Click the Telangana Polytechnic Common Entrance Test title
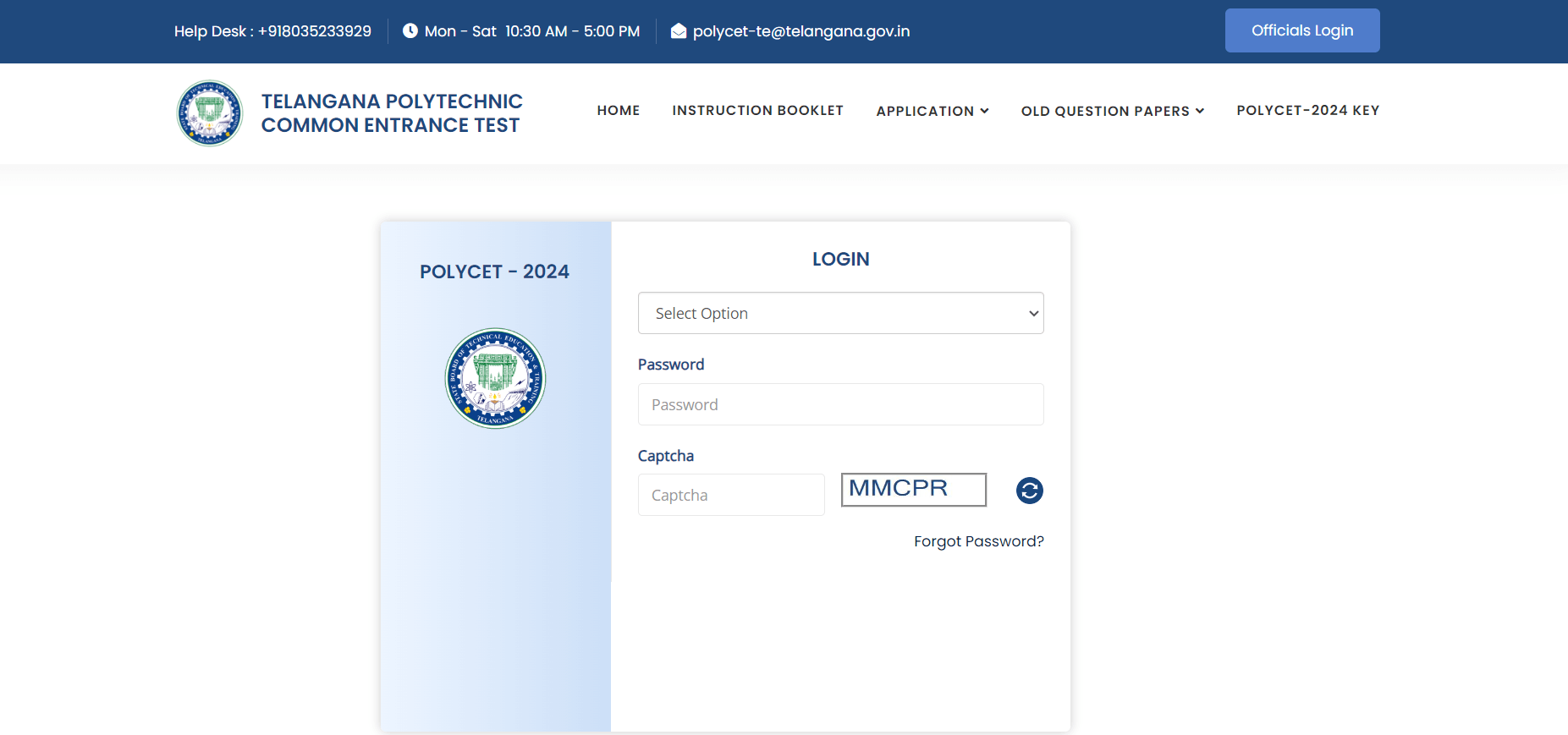Viewport: 1568px width, 735px height. pyautogui.click(x=392, y=113)
